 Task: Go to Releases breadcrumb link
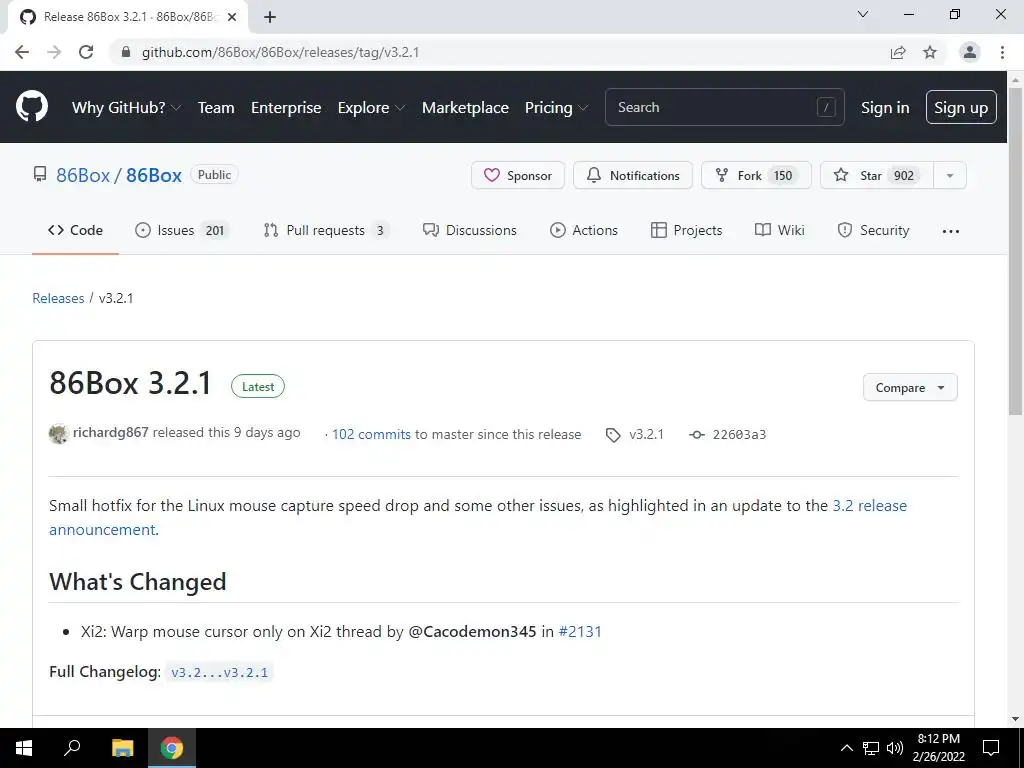point(58,298)
